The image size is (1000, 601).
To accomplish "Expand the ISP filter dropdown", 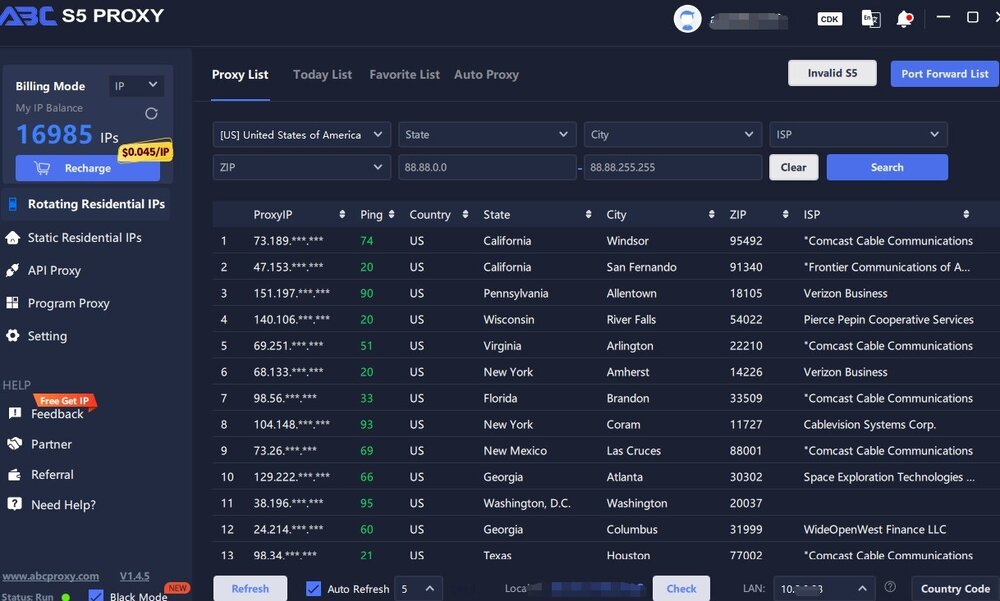I will (858, 135).
